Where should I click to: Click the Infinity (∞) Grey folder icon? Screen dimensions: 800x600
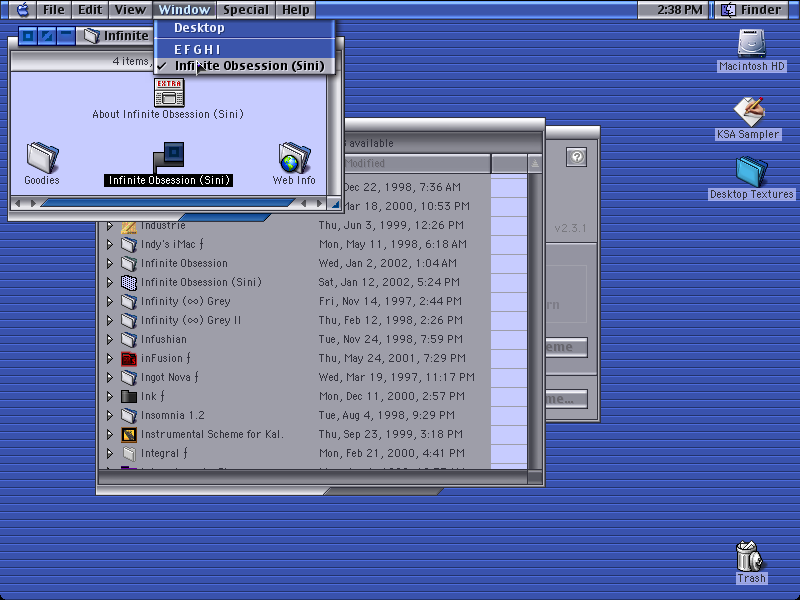[x=129, y=301]
